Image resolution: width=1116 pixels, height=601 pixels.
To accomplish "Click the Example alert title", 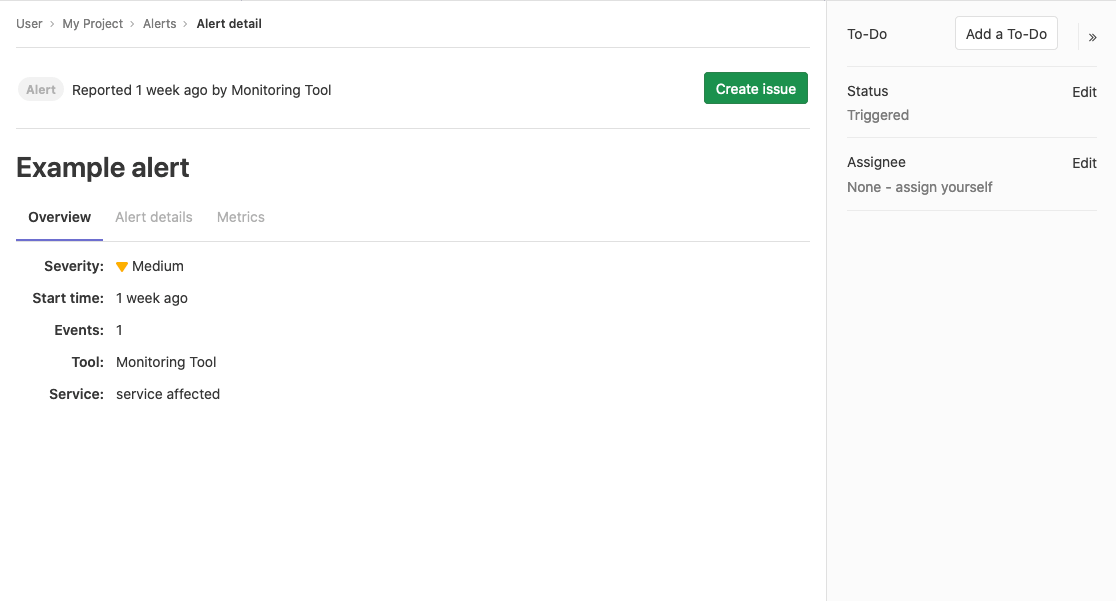I will [x=102, y=167].
